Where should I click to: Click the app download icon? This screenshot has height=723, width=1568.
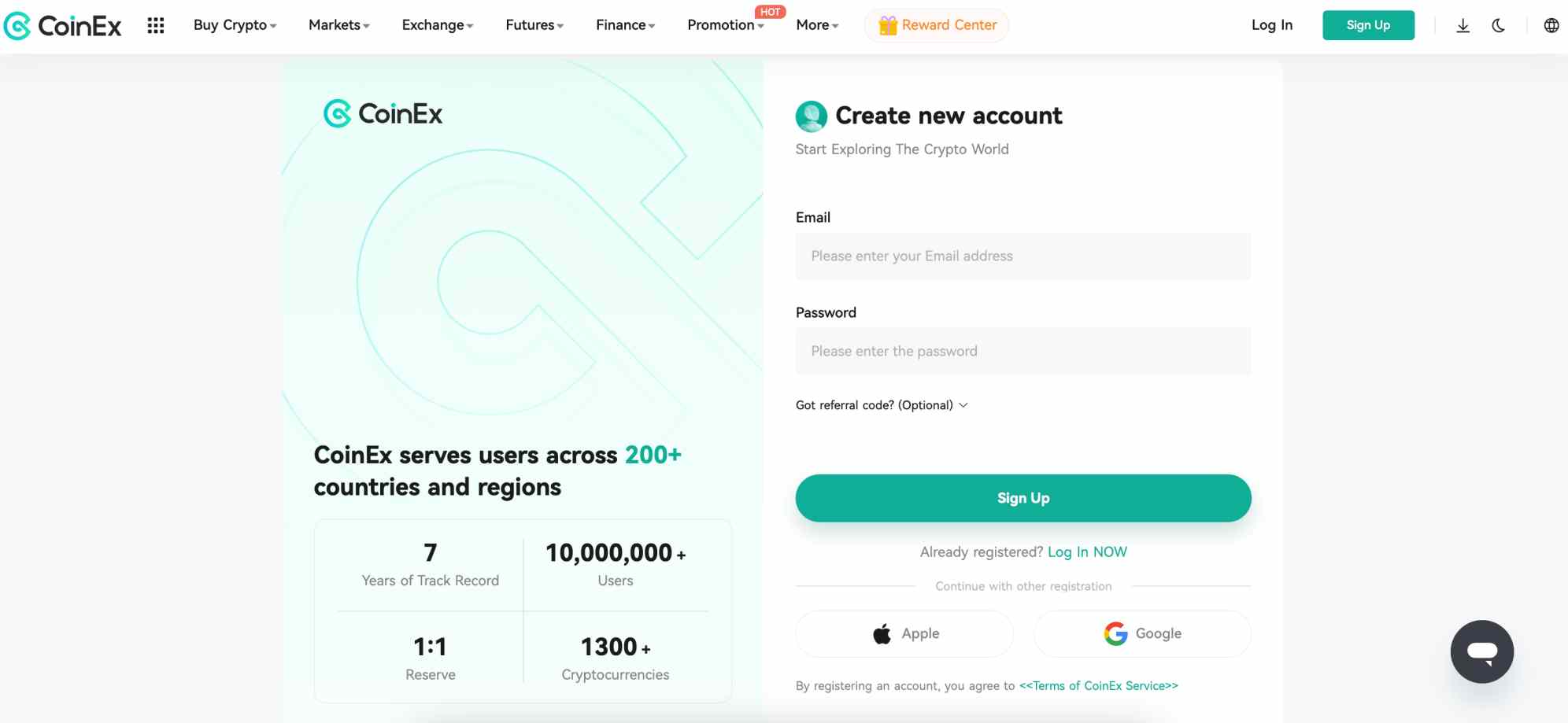[x=1463, y=25]
